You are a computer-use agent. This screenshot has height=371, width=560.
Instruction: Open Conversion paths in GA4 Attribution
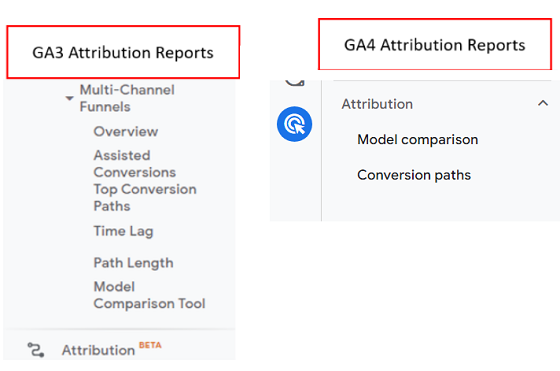[414, 175]
